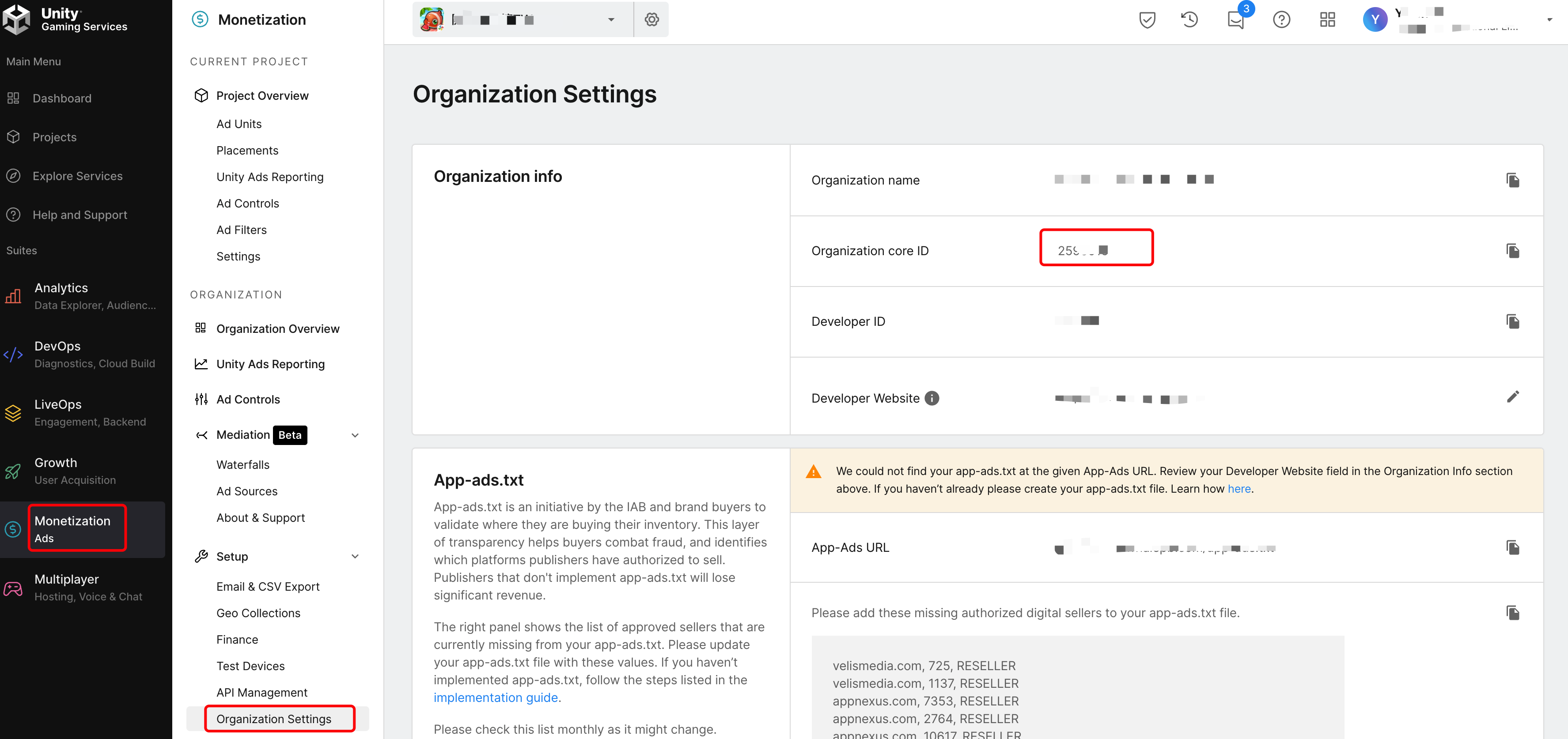Open Finance page
Screen dimensions: 1568x739
(x=237, y=640)
